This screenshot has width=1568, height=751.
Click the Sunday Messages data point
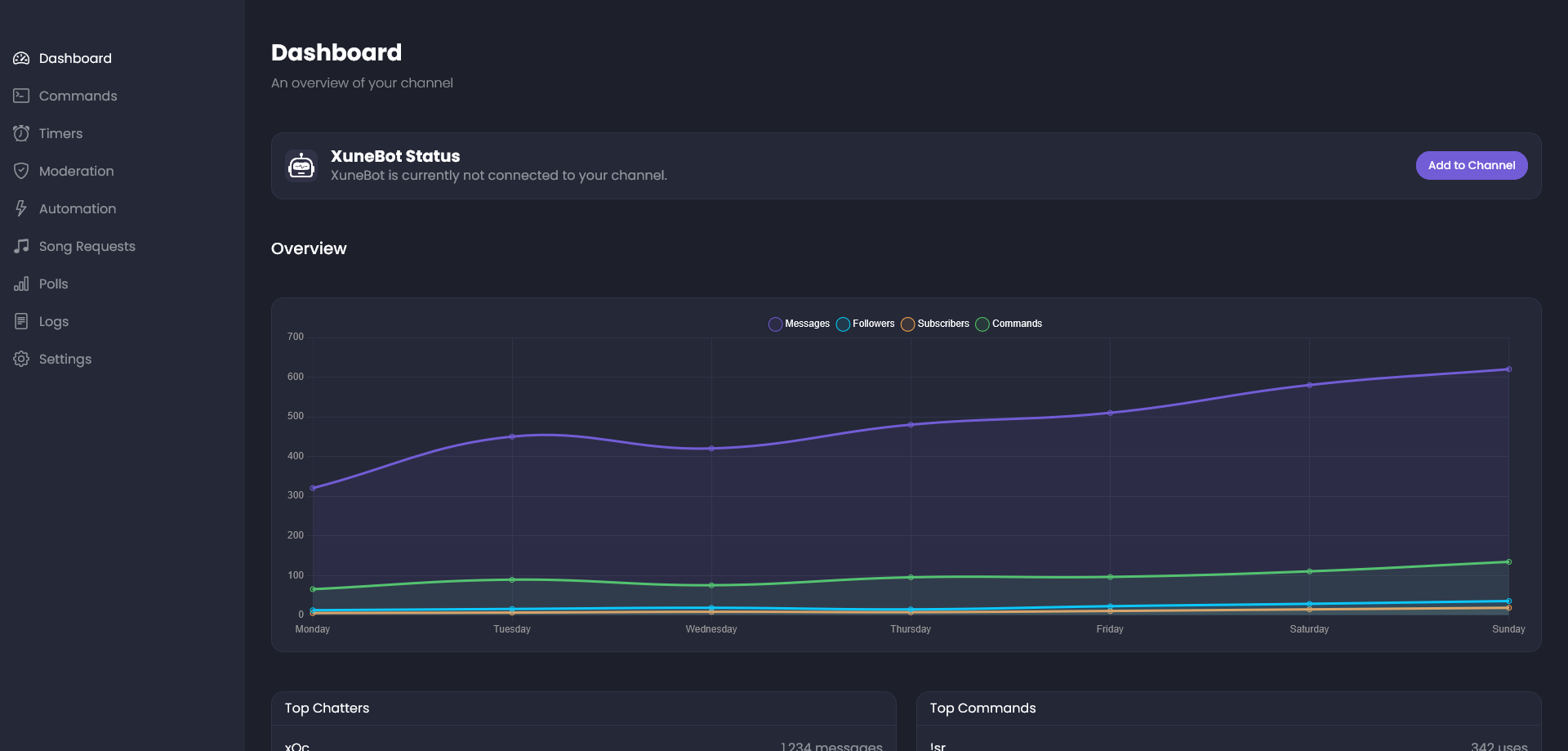coord(1508,369)
